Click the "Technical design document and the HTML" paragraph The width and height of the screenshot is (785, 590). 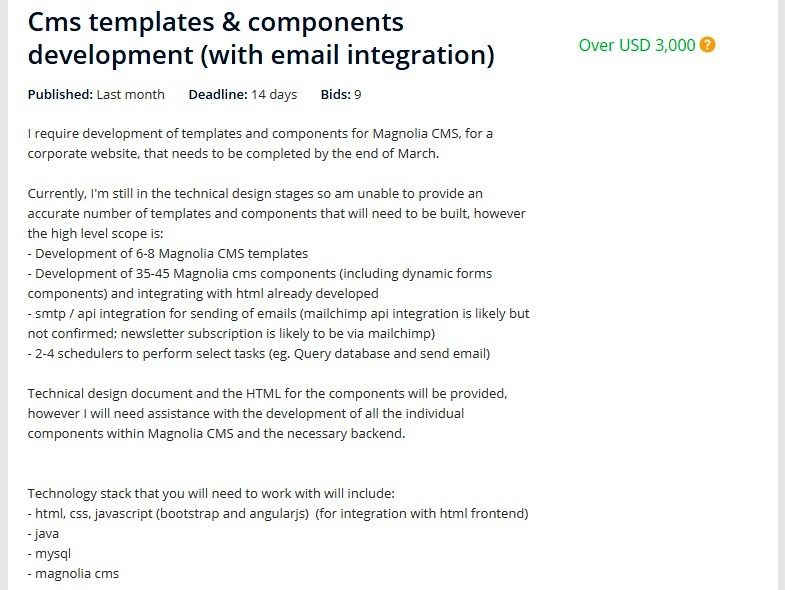click(269, 413)
